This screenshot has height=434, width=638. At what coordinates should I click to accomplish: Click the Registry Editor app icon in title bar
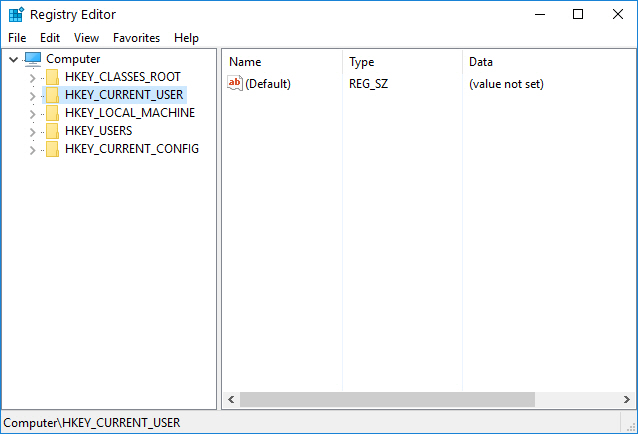click(16, 15)
